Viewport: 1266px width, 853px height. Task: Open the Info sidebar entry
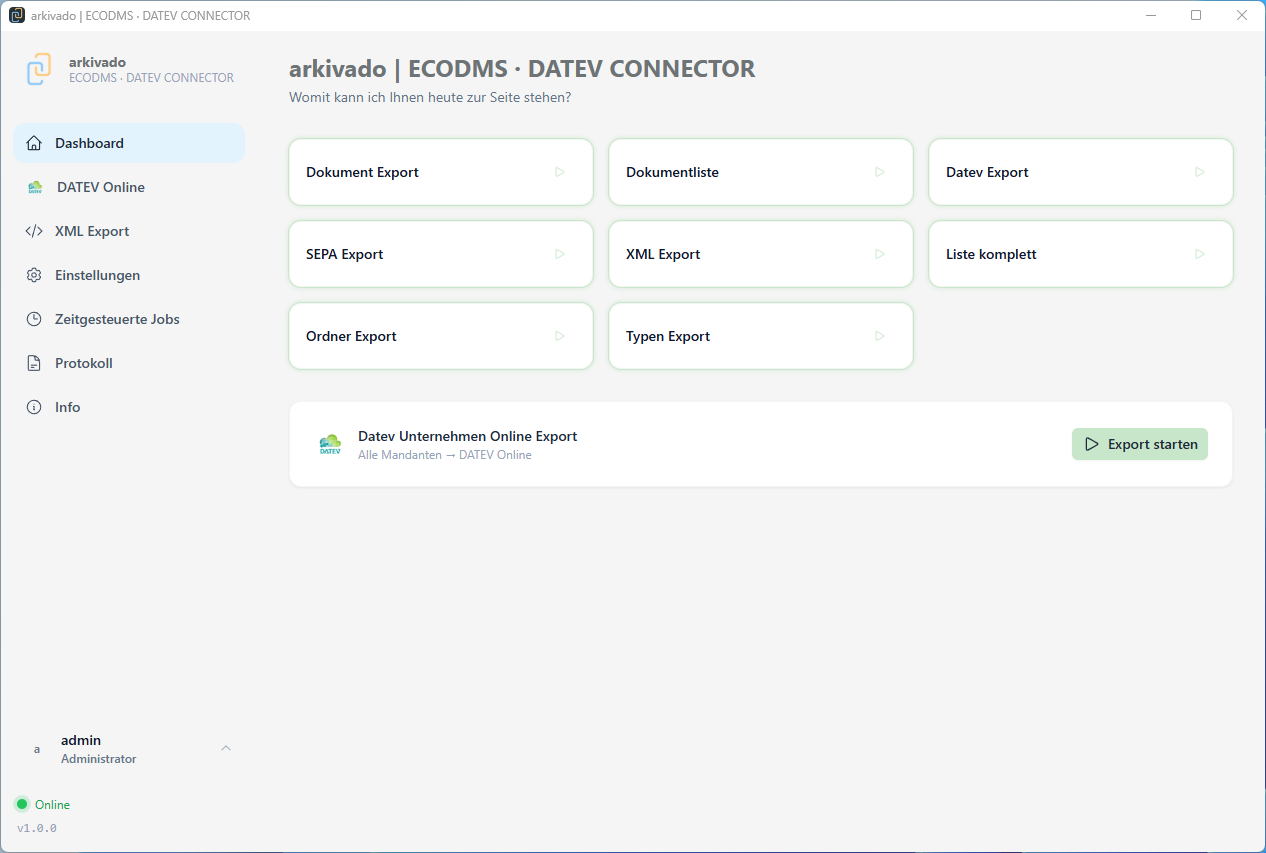[129, 407]
